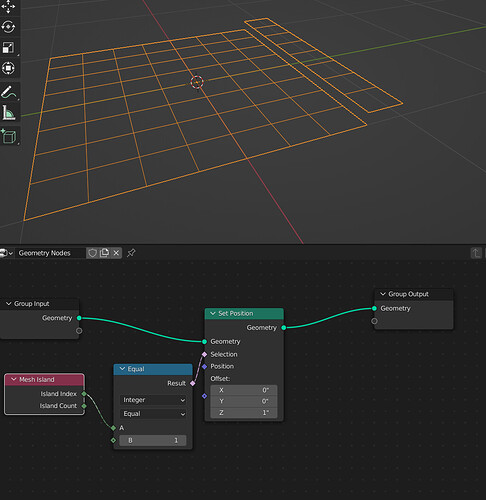Select the Move tool icon
This screenshot has height=500, width=486.
(x=8, y=6)
